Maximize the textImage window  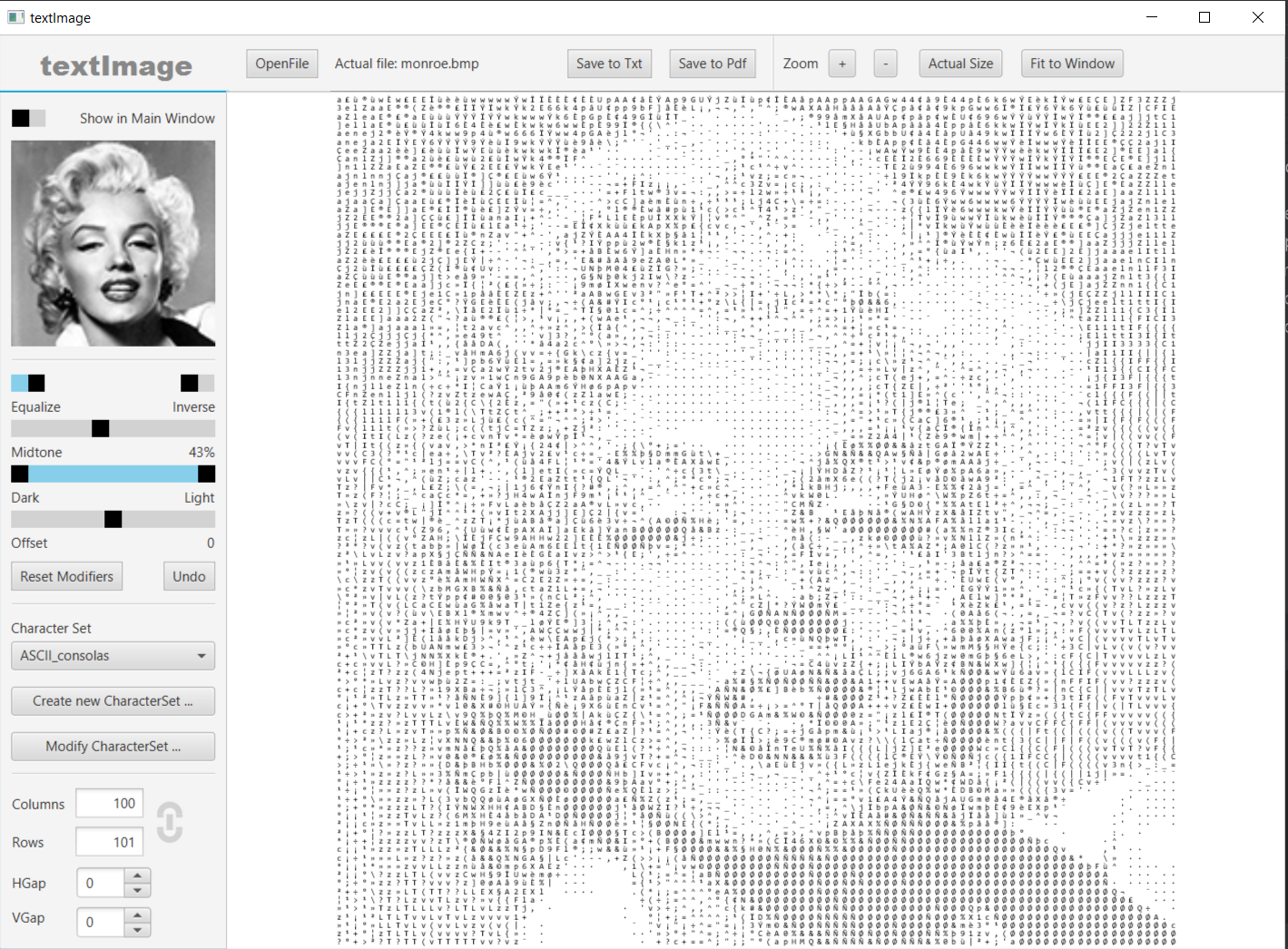pos(1204,17)
